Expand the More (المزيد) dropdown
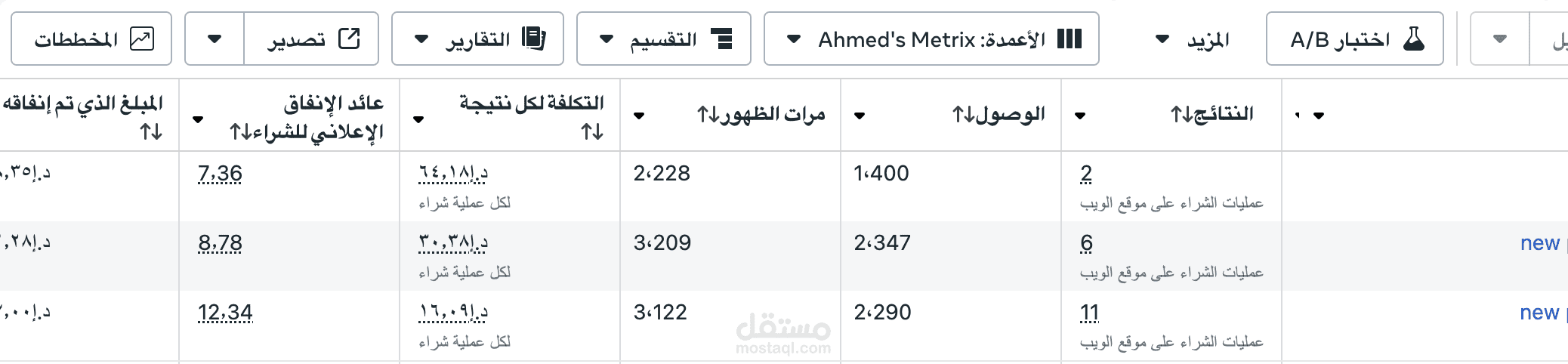Viewport: 1568px width, 364px height. 1163,39
